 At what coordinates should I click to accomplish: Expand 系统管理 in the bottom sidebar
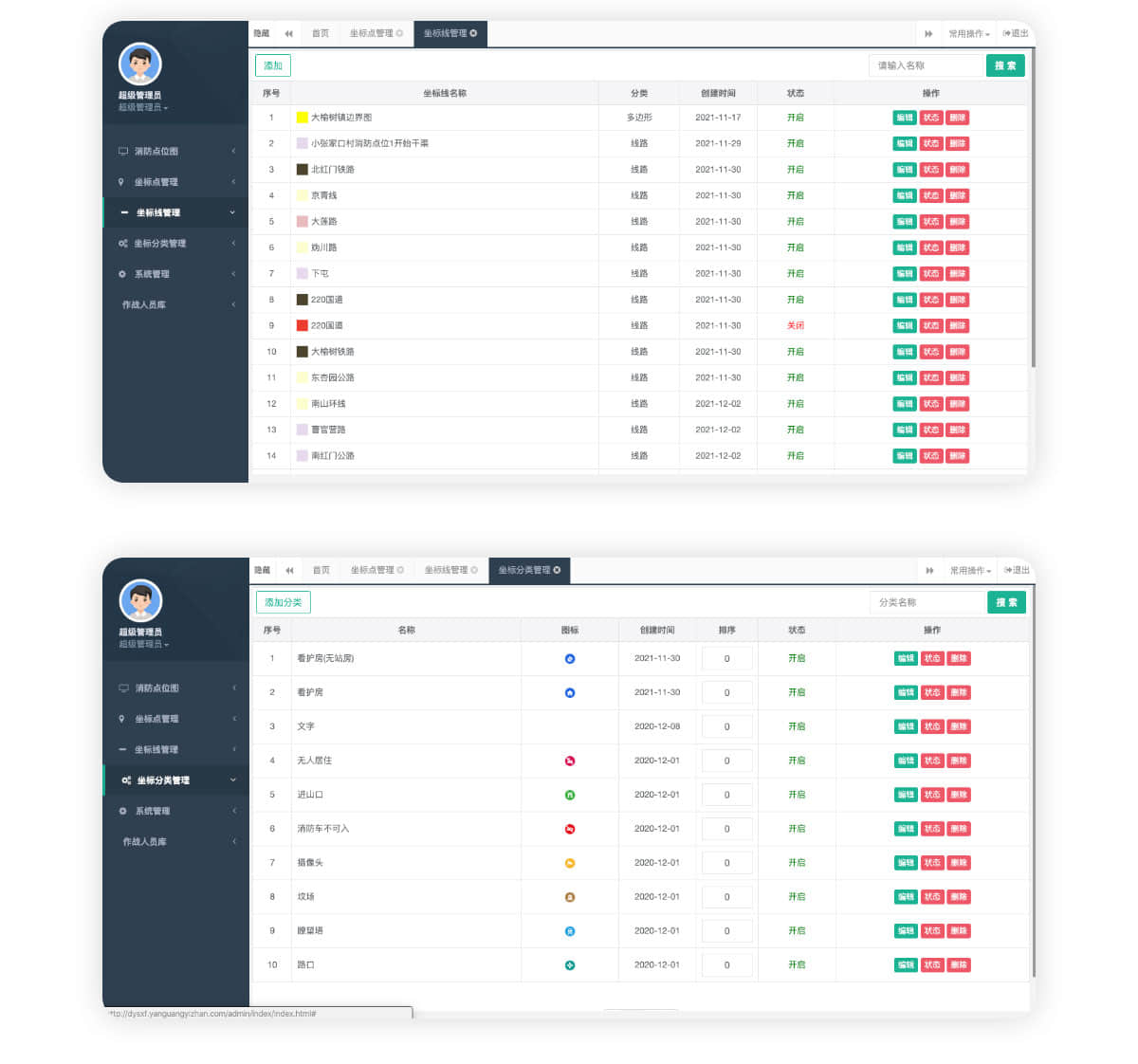[x=153, y=811]
